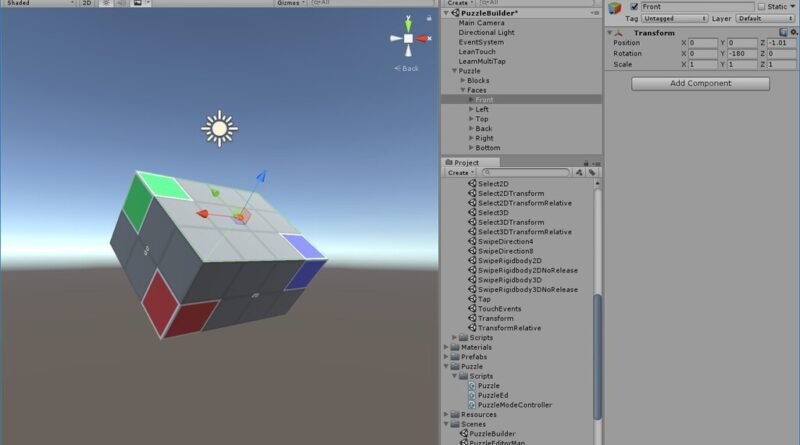Screen dimensions: 800x445
Task: Click the Project panel scroll up arrow
Action: click(597, 183)
